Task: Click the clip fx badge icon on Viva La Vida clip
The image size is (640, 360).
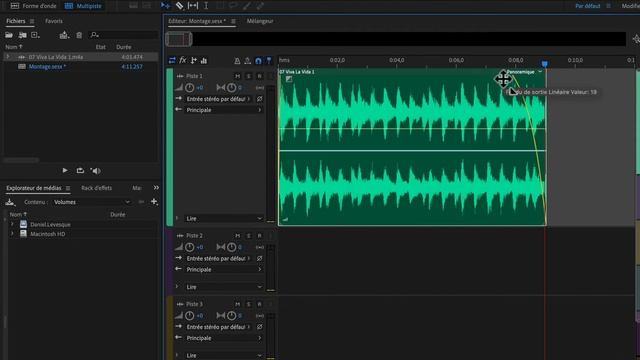Action: coord(289,79)
